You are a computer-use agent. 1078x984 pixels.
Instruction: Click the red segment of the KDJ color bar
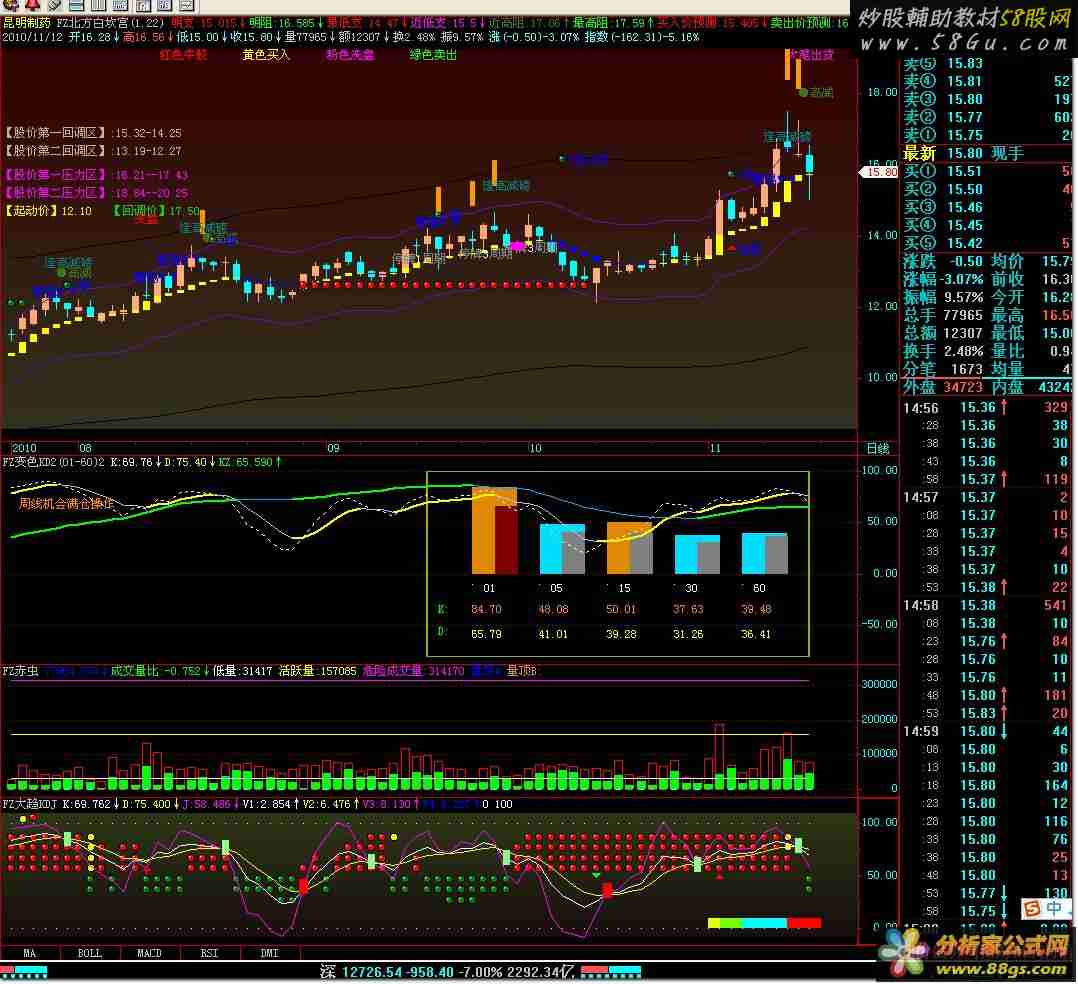(x=804, y=923)
